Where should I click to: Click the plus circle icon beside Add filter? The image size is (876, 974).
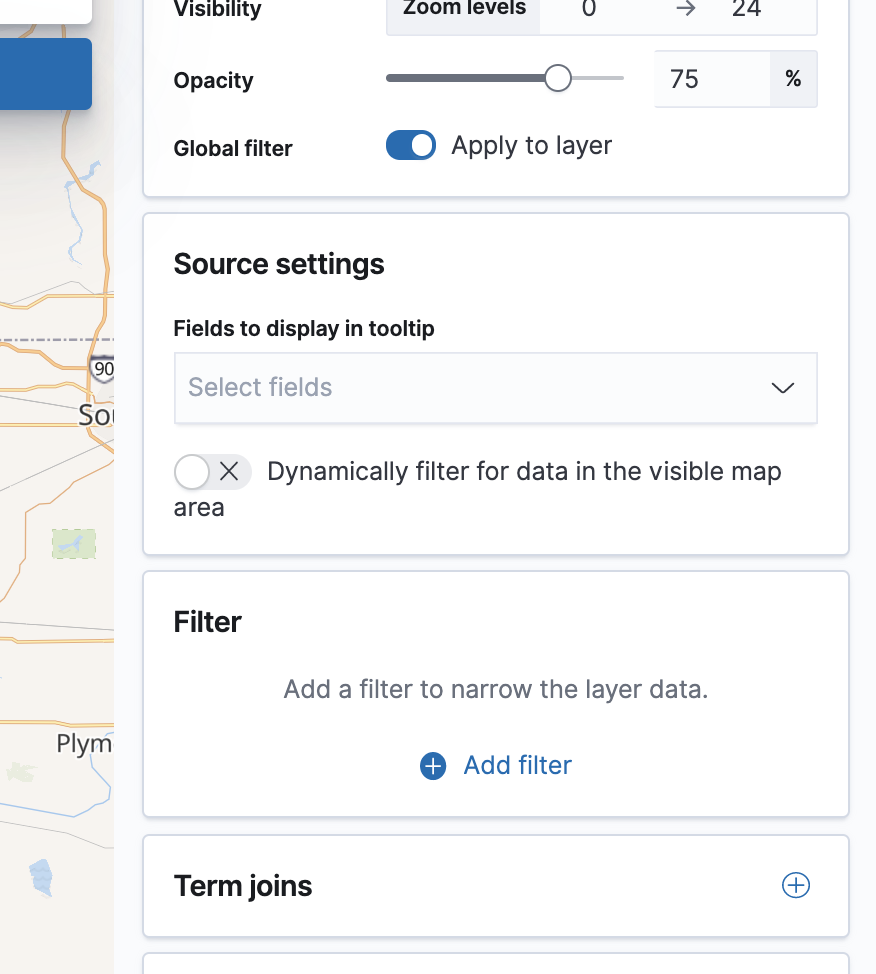tap(433, 766)
